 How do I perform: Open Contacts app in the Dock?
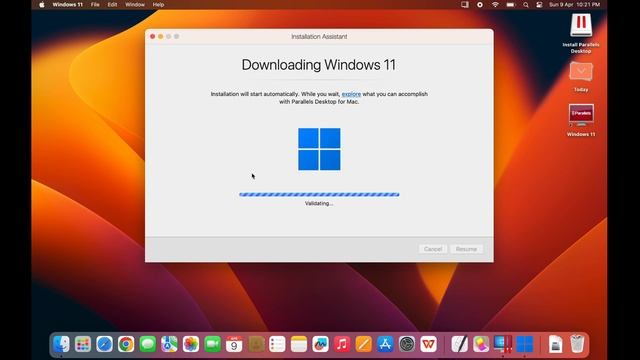point(256,344)
